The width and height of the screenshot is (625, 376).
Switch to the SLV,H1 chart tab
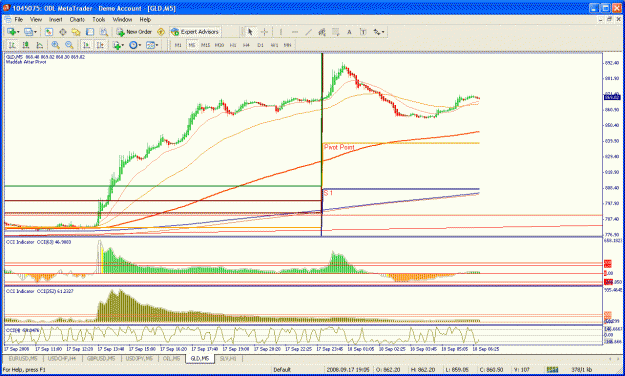tap(228, 358)
